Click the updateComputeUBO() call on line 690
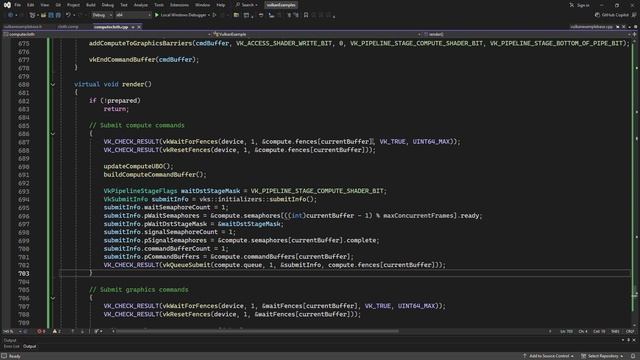 [x=138, y=166]
